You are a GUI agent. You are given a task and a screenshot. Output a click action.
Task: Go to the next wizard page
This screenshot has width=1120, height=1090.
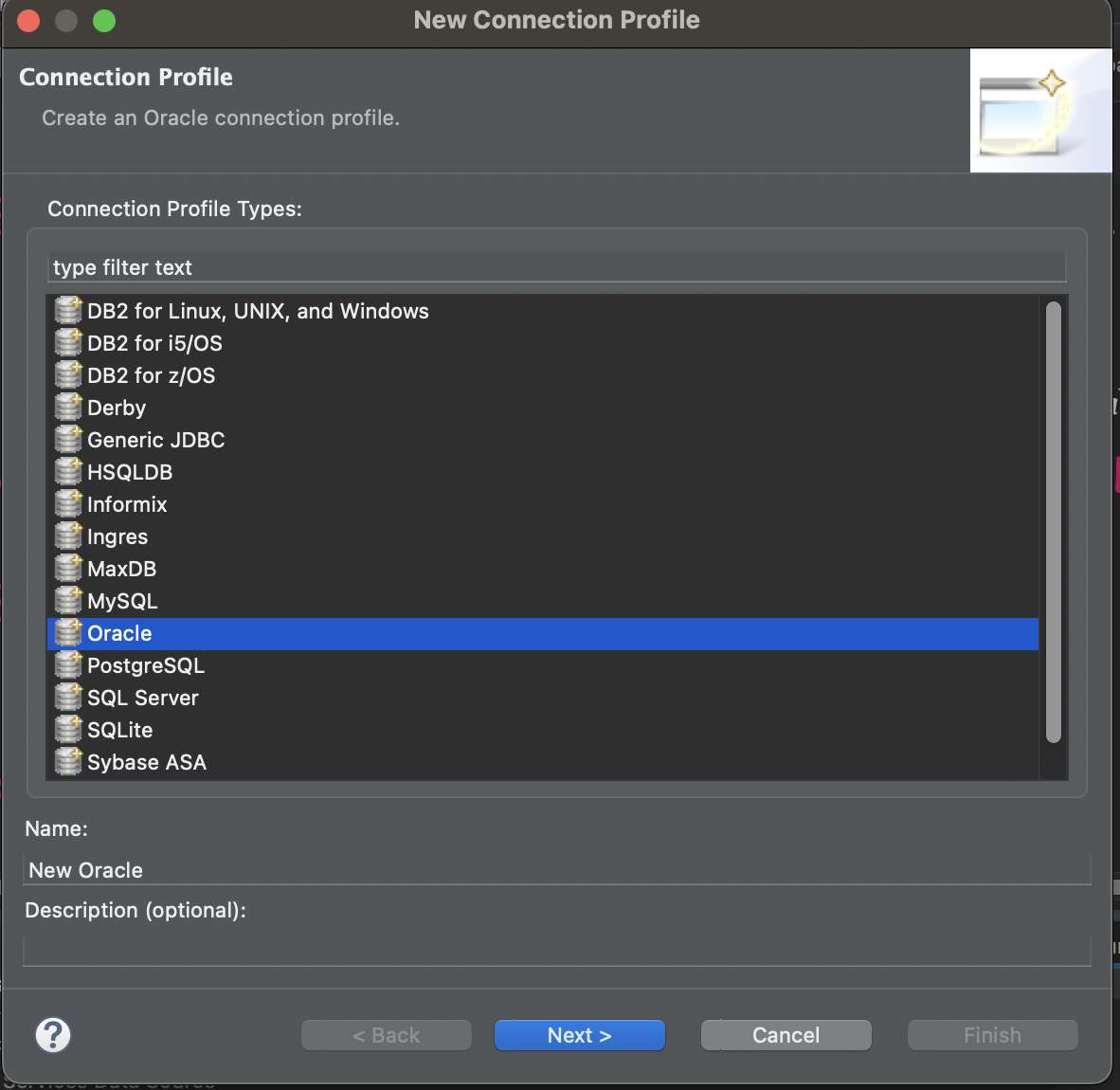(x=579, y=1035)
